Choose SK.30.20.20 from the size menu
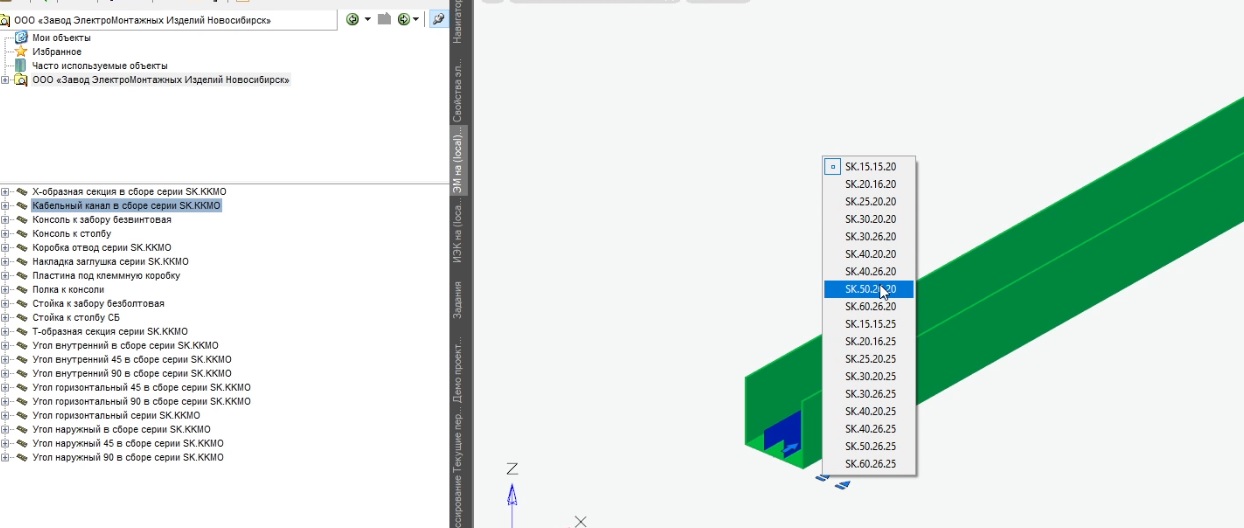This screenshot has height=528, width=1244. 868,219
